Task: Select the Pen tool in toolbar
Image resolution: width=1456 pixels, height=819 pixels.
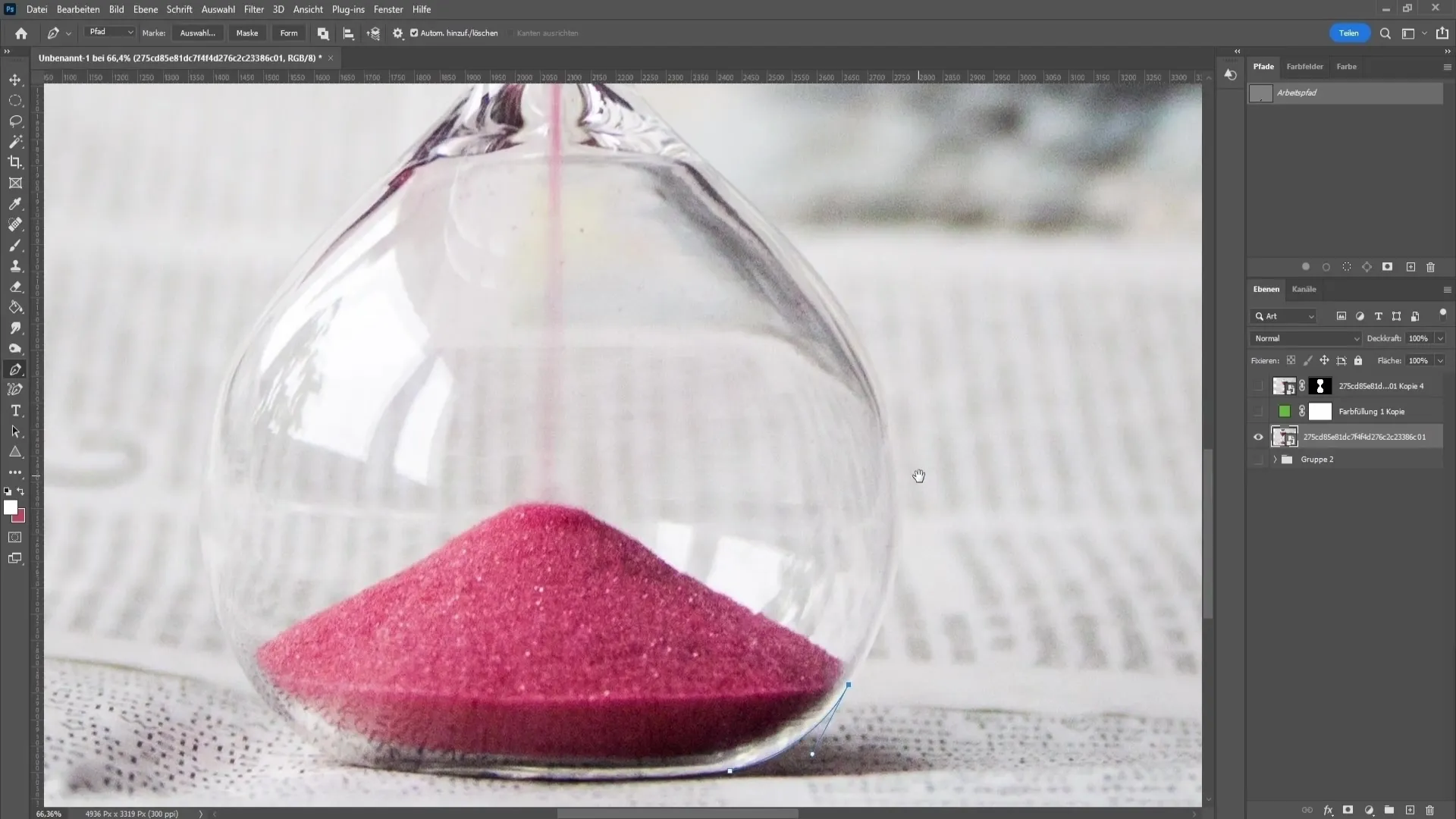Action: [x=15, y=369]
